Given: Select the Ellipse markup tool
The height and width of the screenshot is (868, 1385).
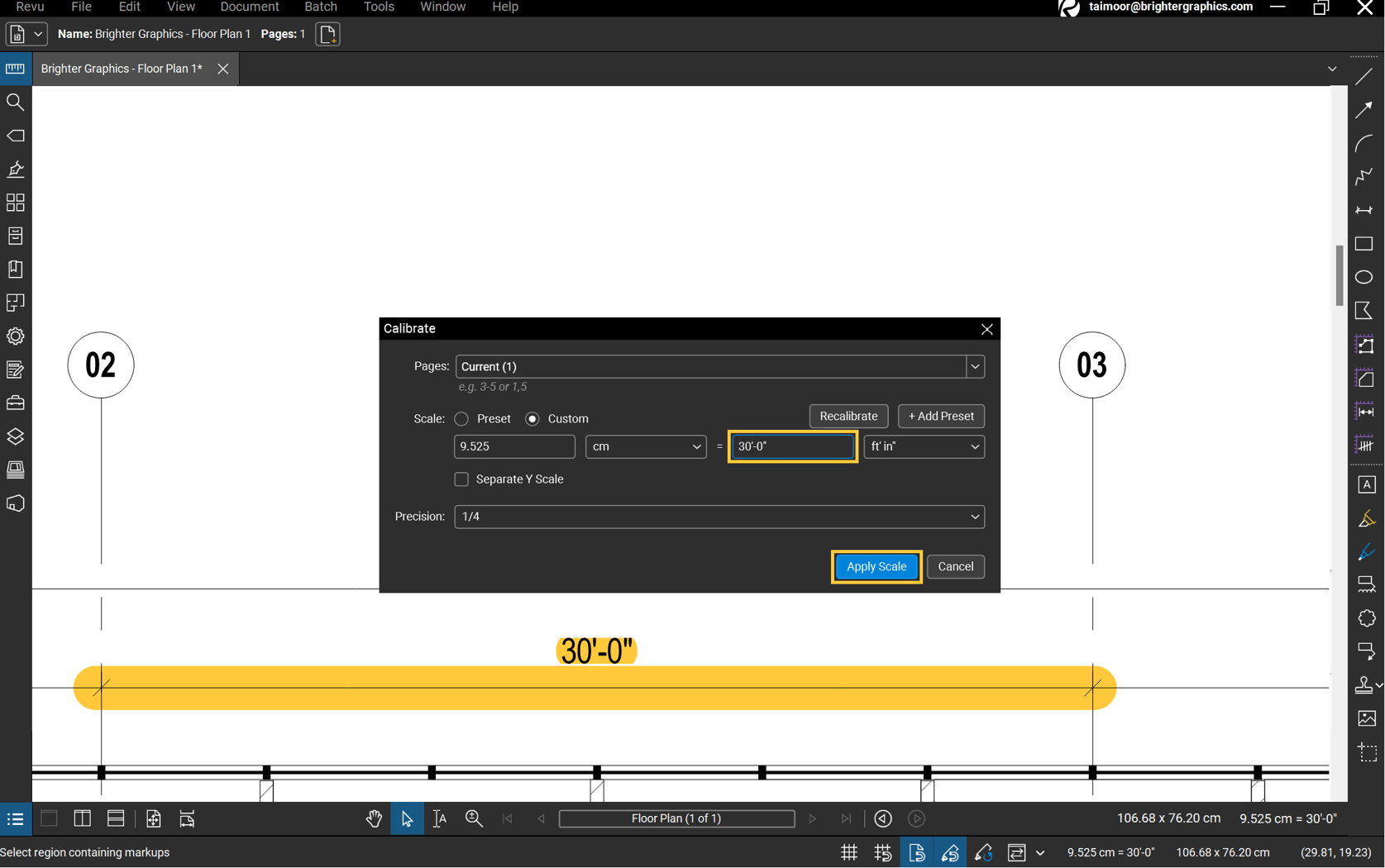Looking at the screenshot, I should coord(1365,277).
